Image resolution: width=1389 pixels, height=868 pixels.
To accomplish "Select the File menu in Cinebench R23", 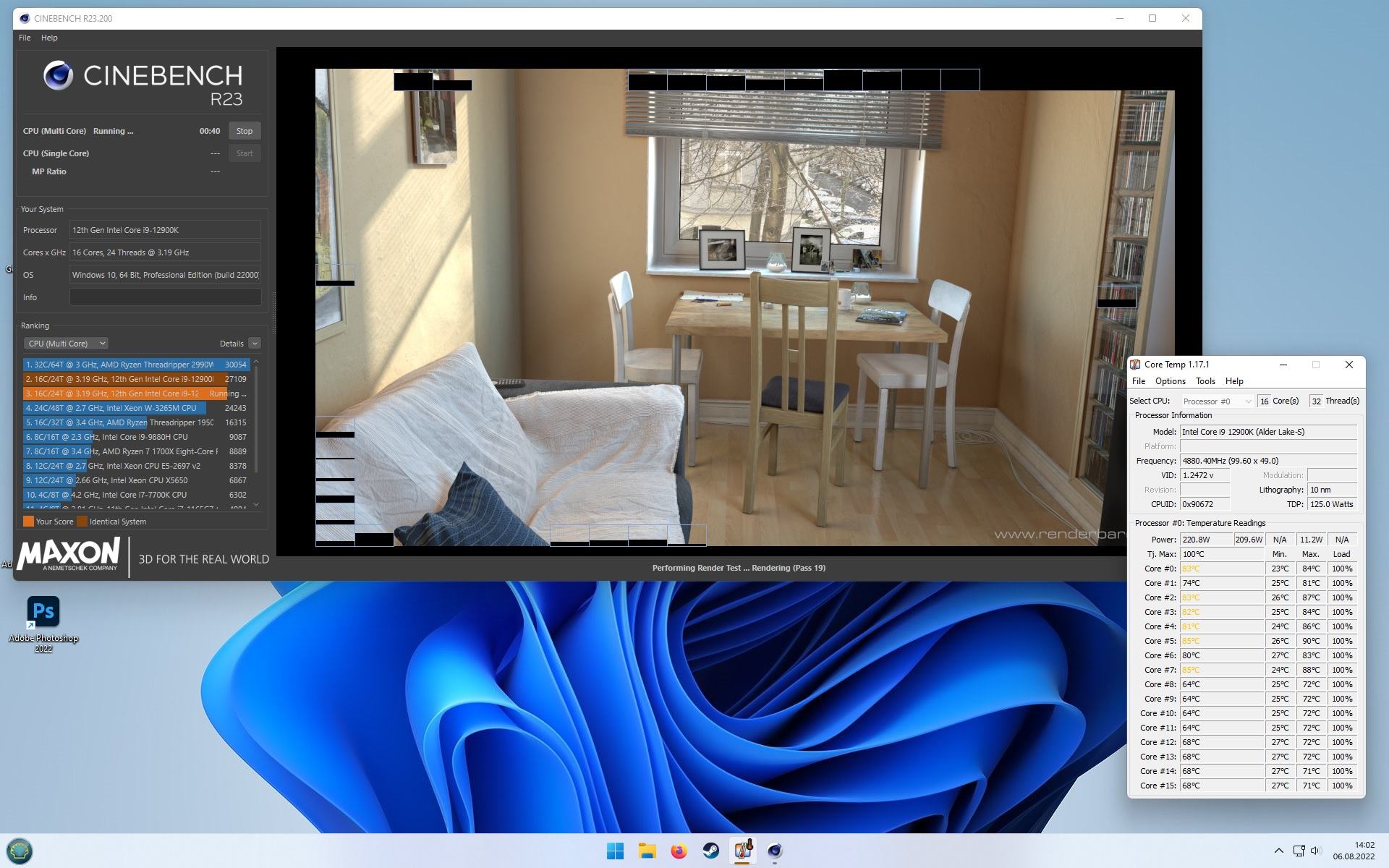I will tap(25, 37).
